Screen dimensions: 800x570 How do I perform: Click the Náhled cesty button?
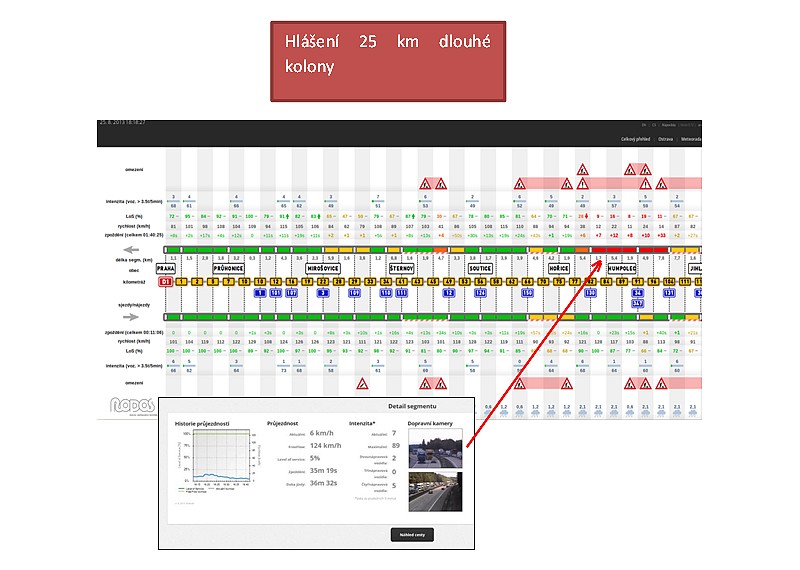[x=412, y=535]
